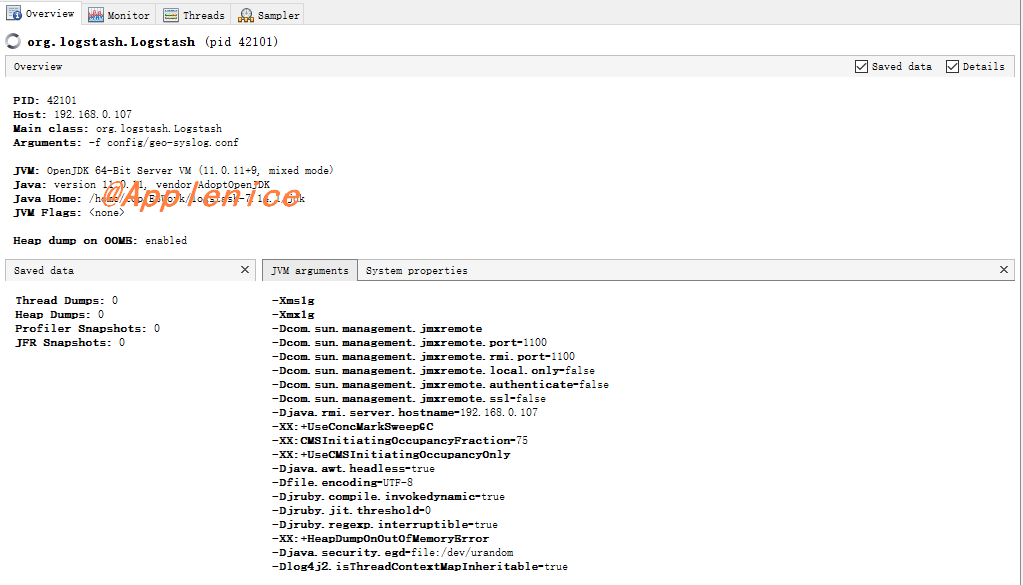Click the Heap Dumps: 0 entry
The image size is (1023, 585).
point(59,314)
